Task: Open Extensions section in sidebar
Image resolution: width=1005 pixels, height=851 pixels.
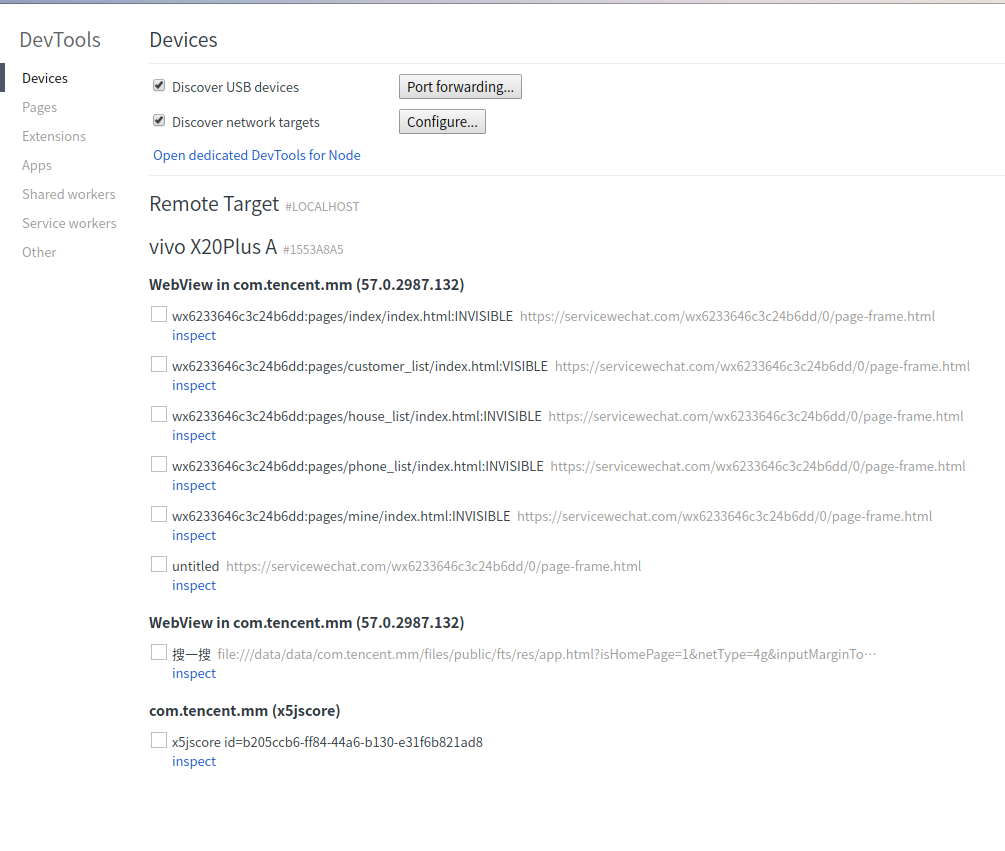Action: point(54,136)
